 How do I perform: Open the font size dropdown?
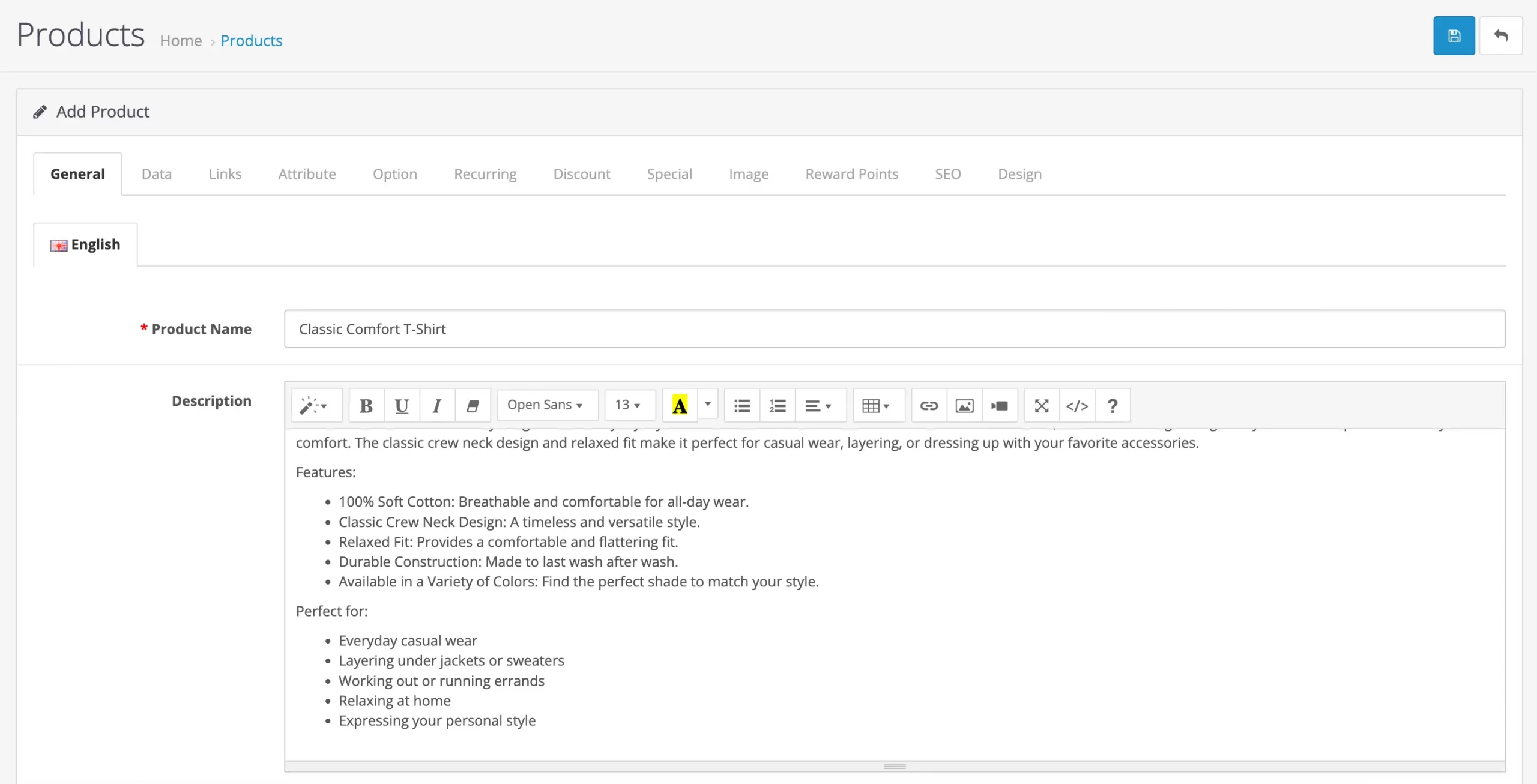[x=626, y=405]
